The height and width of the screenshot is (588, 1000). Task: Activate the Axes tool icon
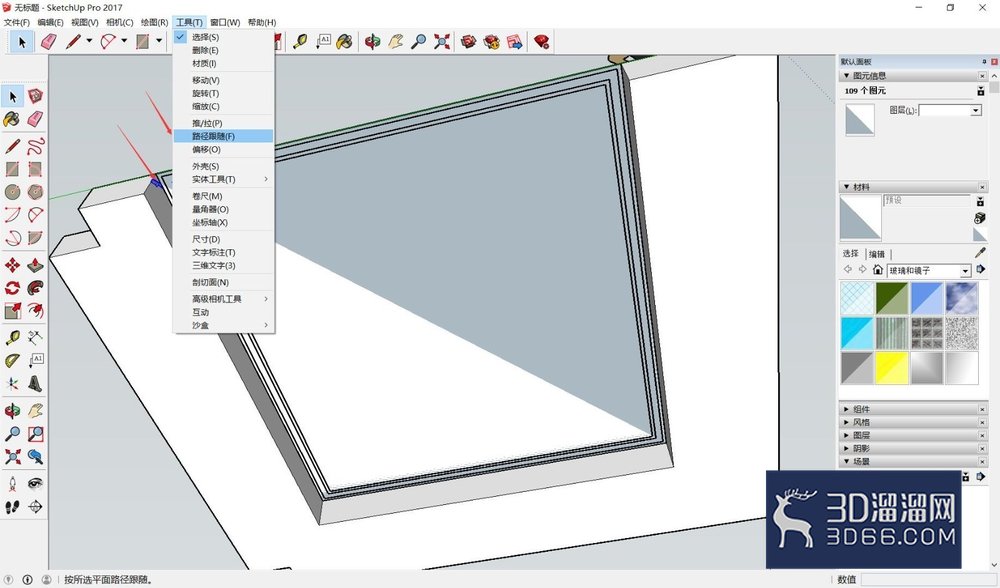click(x=12, y=384)
